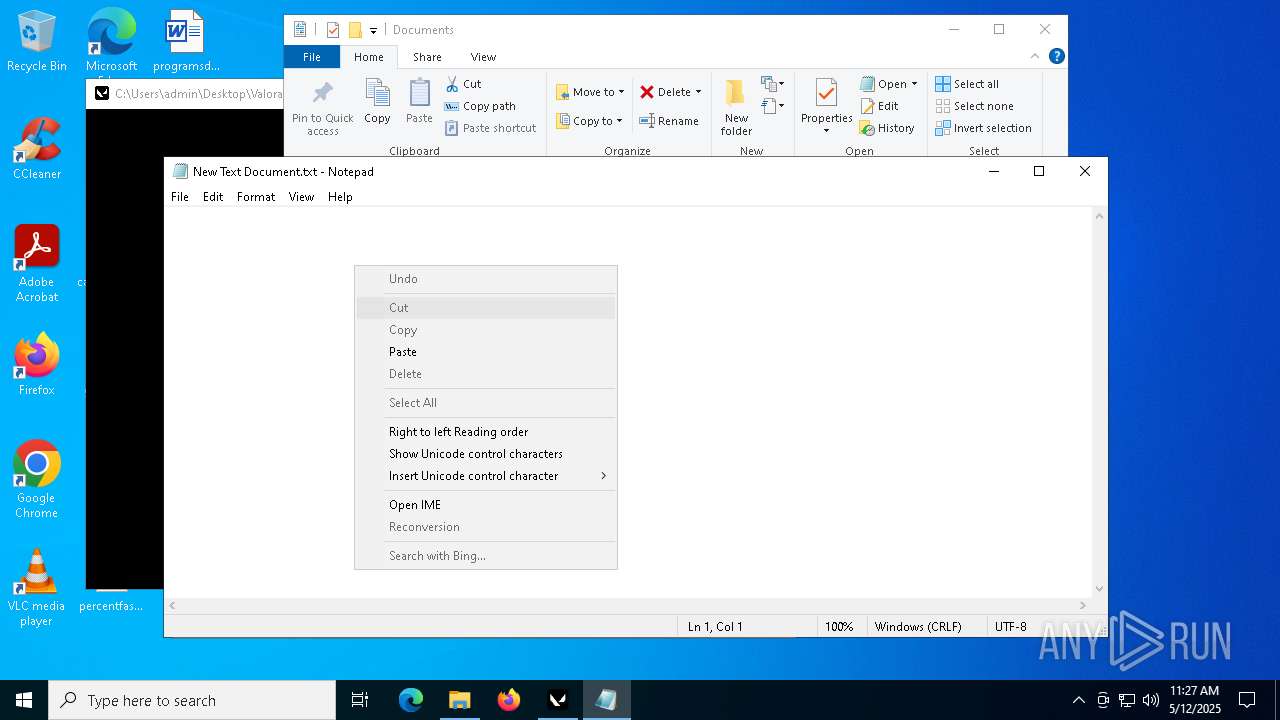The width and height of the screenshot is (1280, 720).
Task: Open Notepad's View menu
Action: pos(301,197)
